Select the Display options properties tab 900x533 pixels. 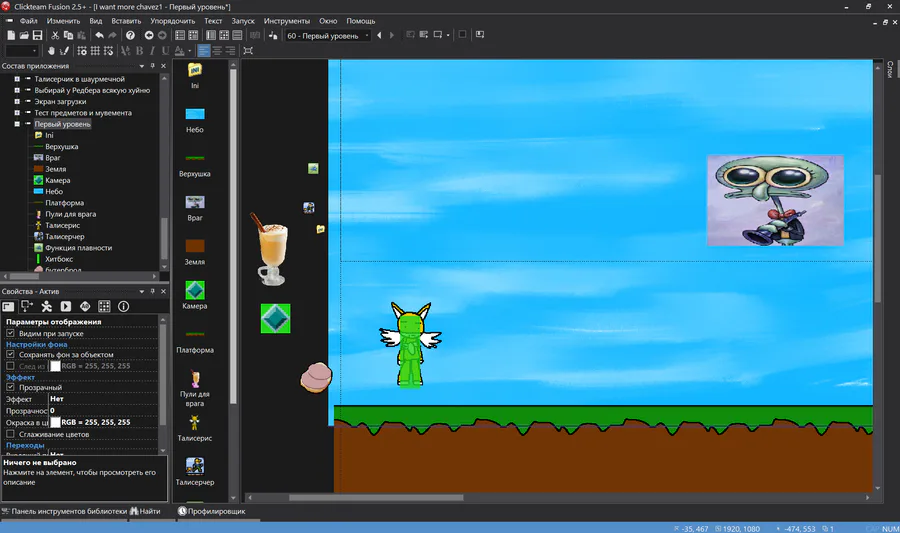click(x=8, y=306)
